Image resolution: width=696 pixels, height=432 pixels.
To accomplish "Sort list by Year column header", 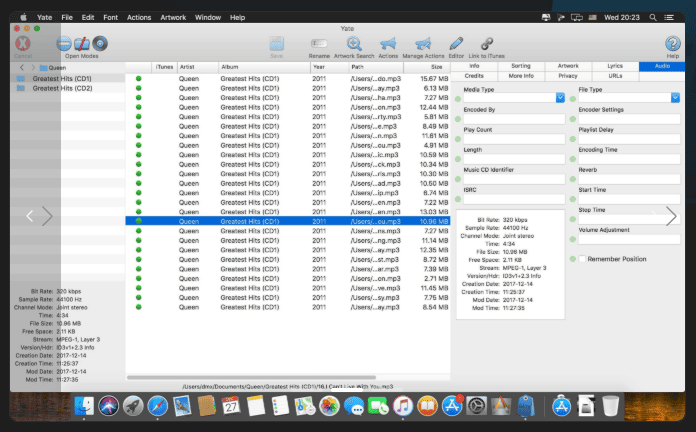I will pos(329,67).
